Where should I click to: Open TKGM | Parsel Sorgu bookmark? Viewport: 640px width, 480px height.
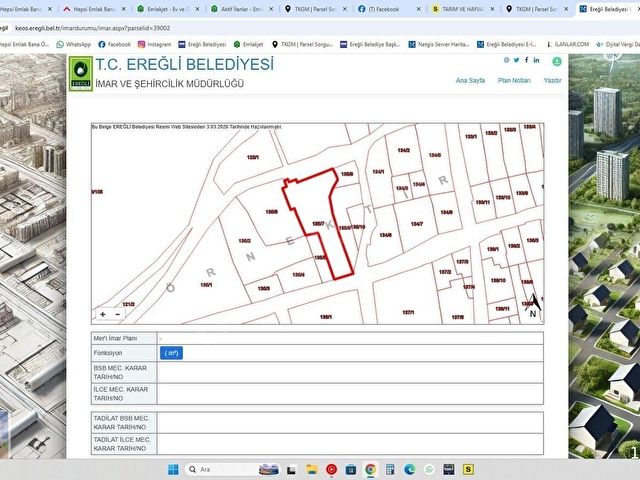pyautogui.click(x=302, y=44)
